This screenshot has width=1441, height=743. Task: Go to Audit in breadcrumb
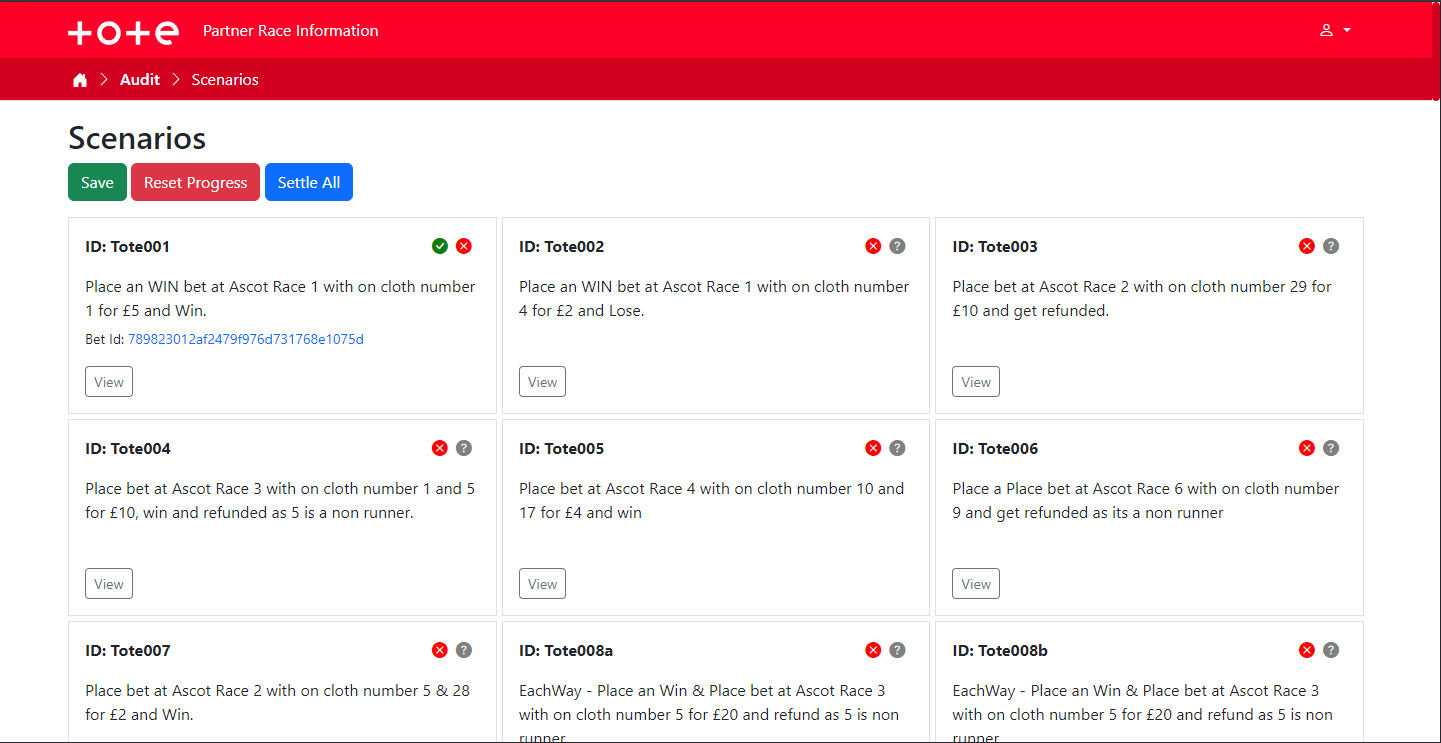pos(140,80)
